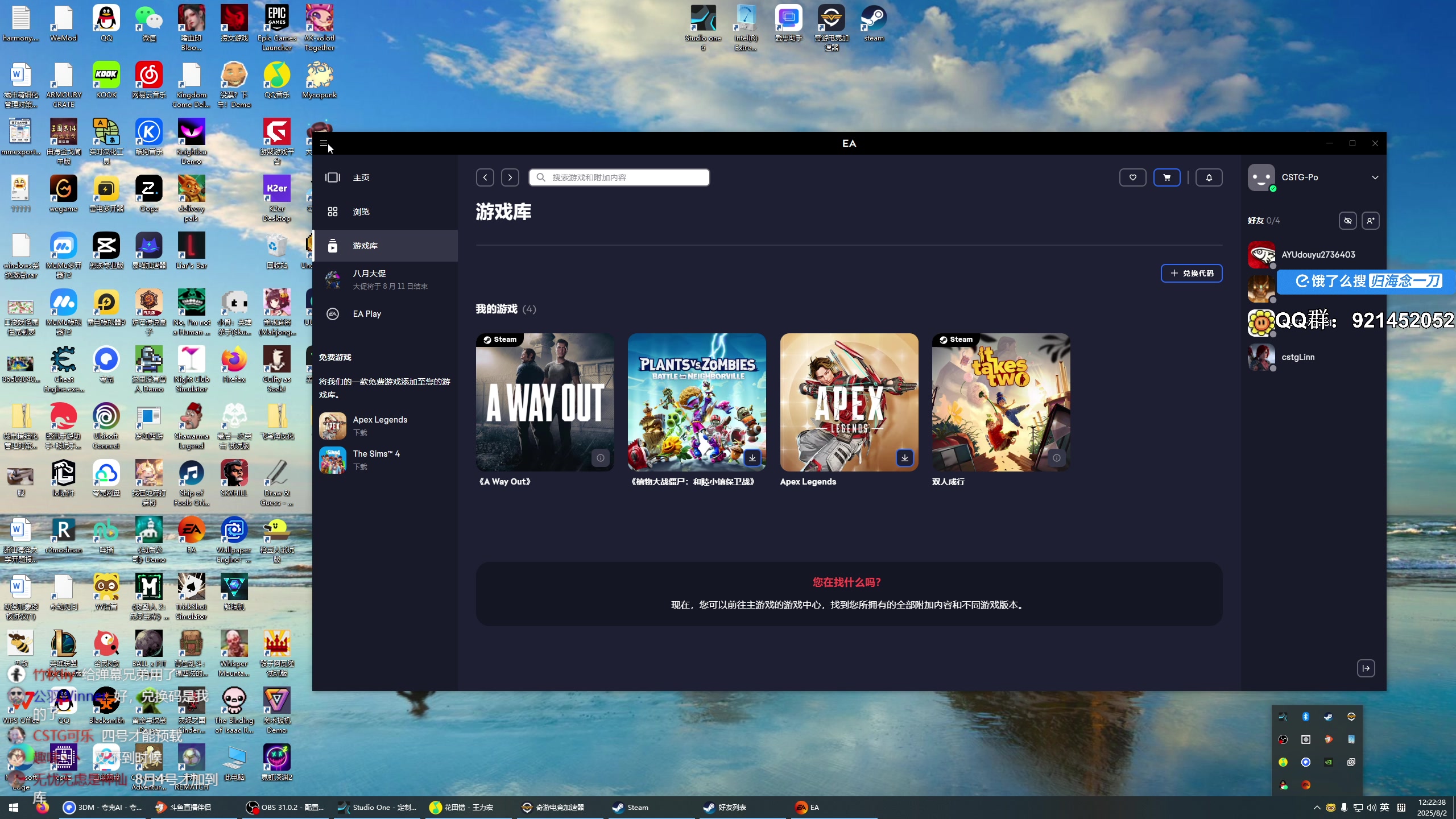1456x819 pixels.
Task: Select 游戏库 in EA sidebar
Action: (385, 246)
